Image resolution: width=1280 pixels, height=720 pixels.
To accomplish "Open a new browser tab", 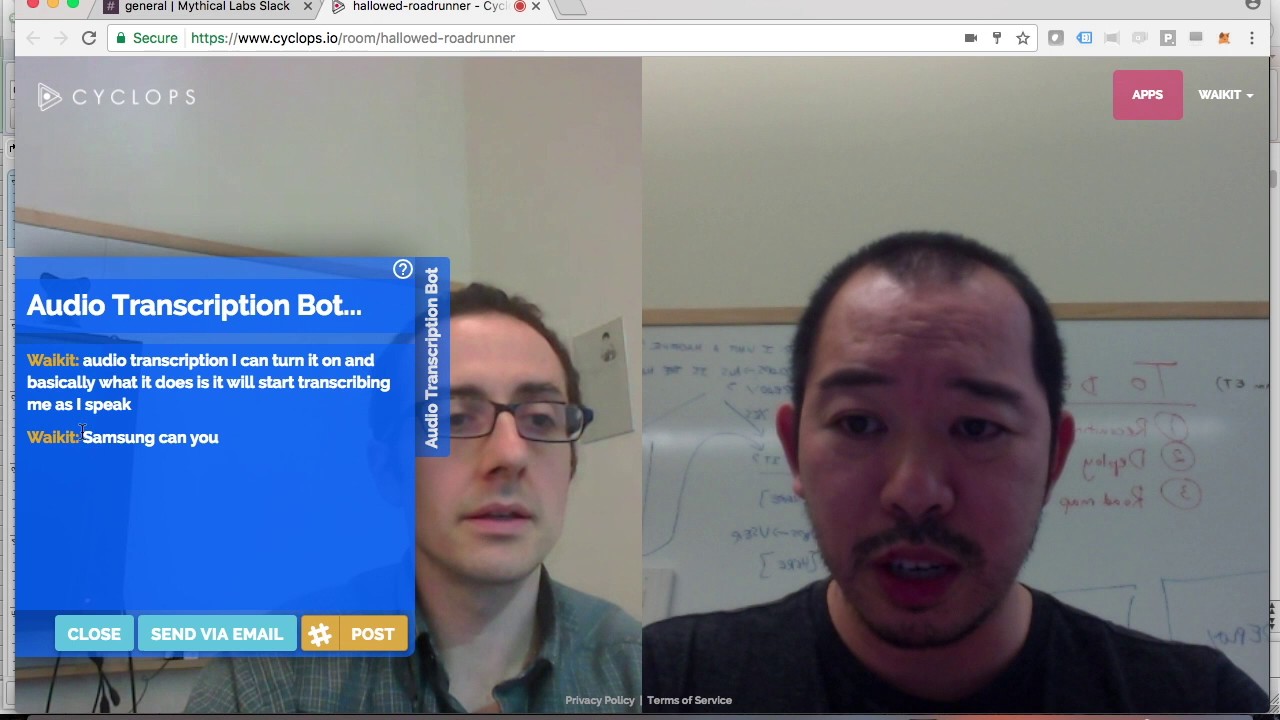I will [x=571, y=6].
